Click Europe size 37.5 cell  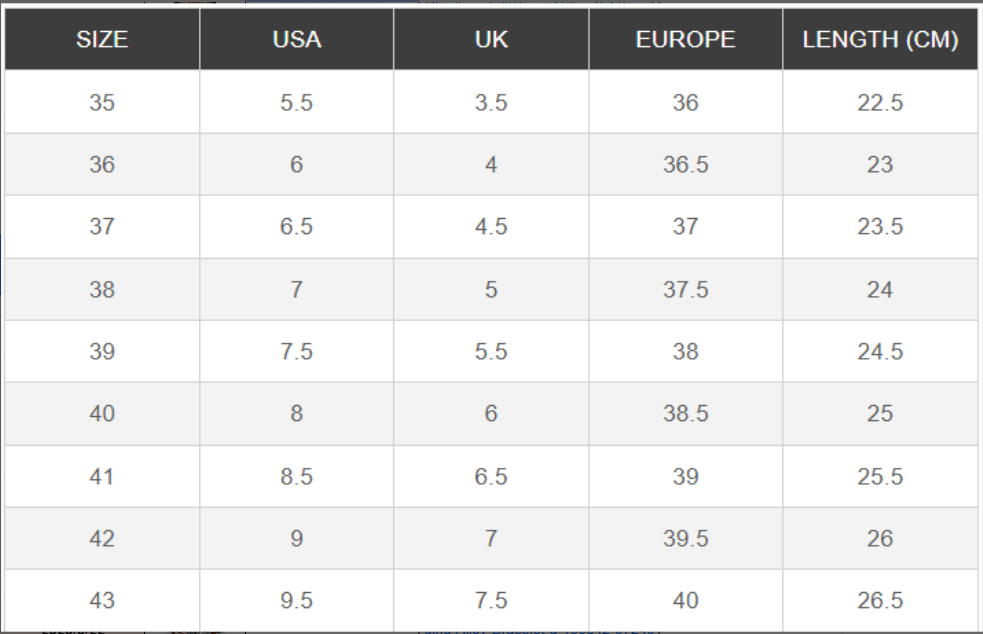[x=686, y=290]
